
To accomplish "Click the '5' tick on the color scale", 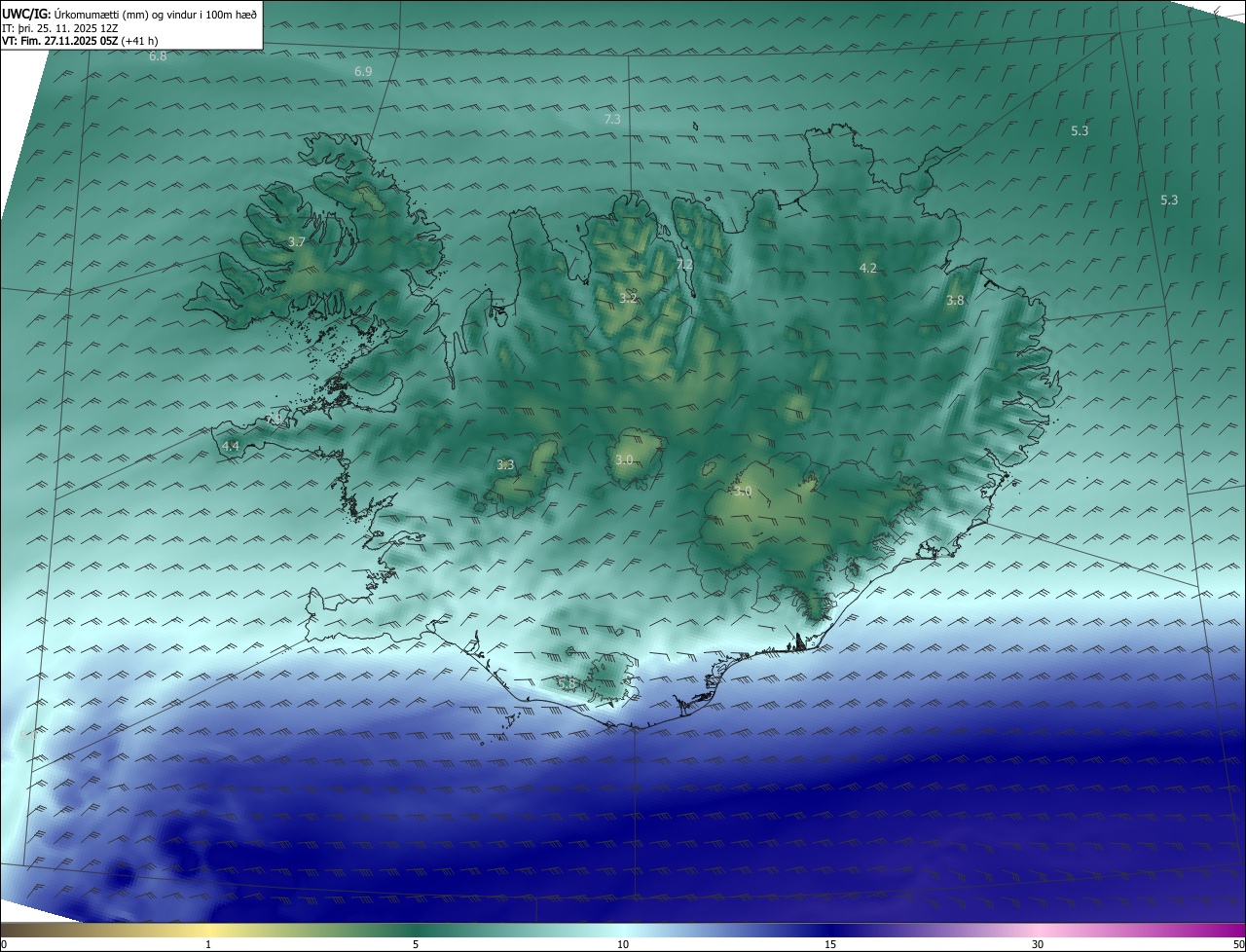I will 416,944.
